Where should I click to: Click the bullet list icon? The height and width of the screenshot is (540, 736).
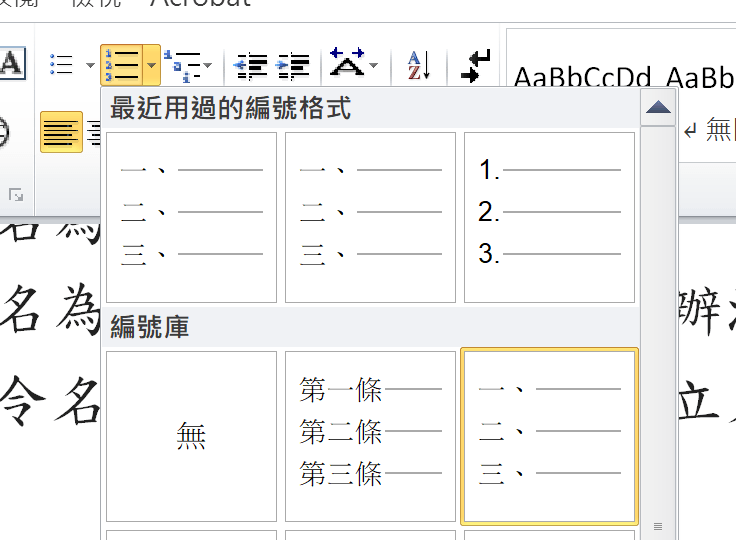[62, 66]
